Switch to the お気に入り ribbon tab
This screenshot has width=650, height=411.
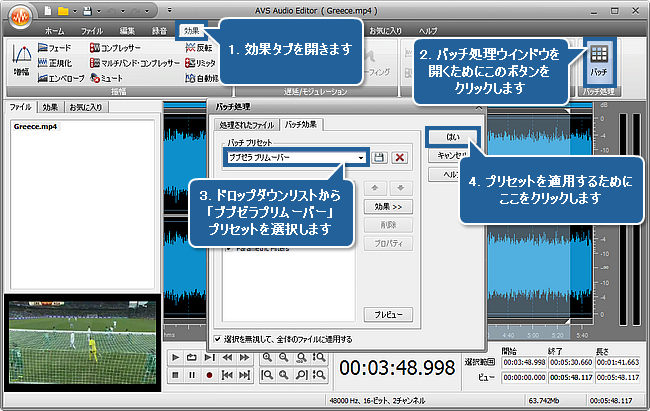click(x=385, y=31)
